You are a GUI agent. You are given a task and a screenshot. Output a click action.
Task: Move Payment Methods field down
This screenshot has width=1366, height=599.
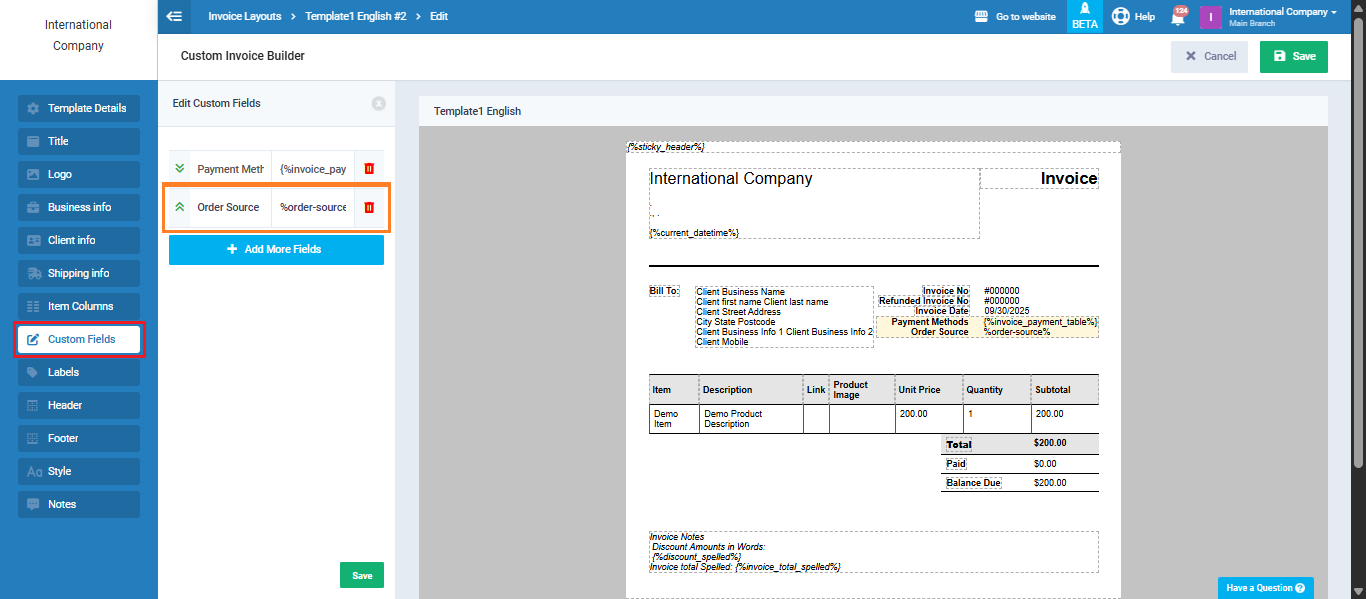click(x=180, y=169)
